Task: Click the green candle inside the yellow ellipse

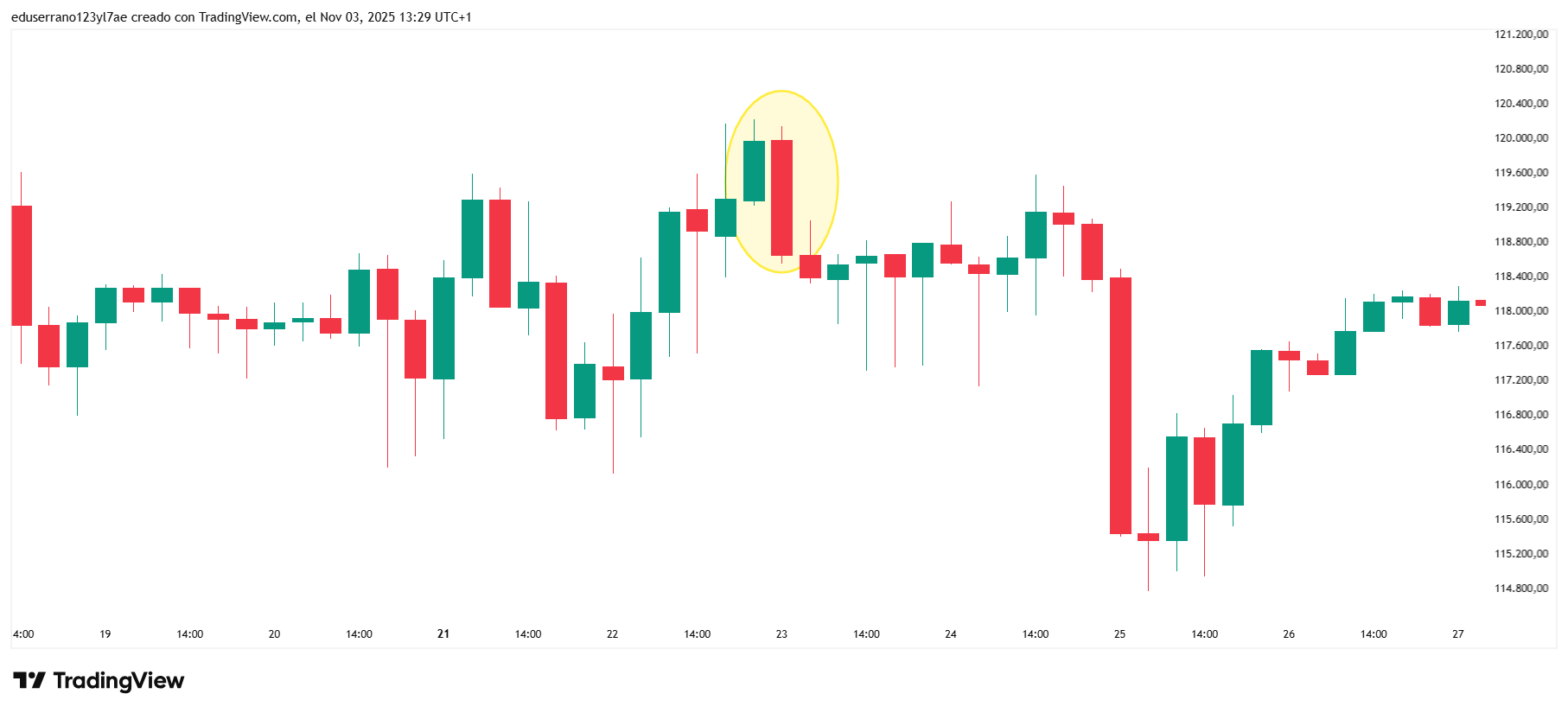Action: pos(754,171)
